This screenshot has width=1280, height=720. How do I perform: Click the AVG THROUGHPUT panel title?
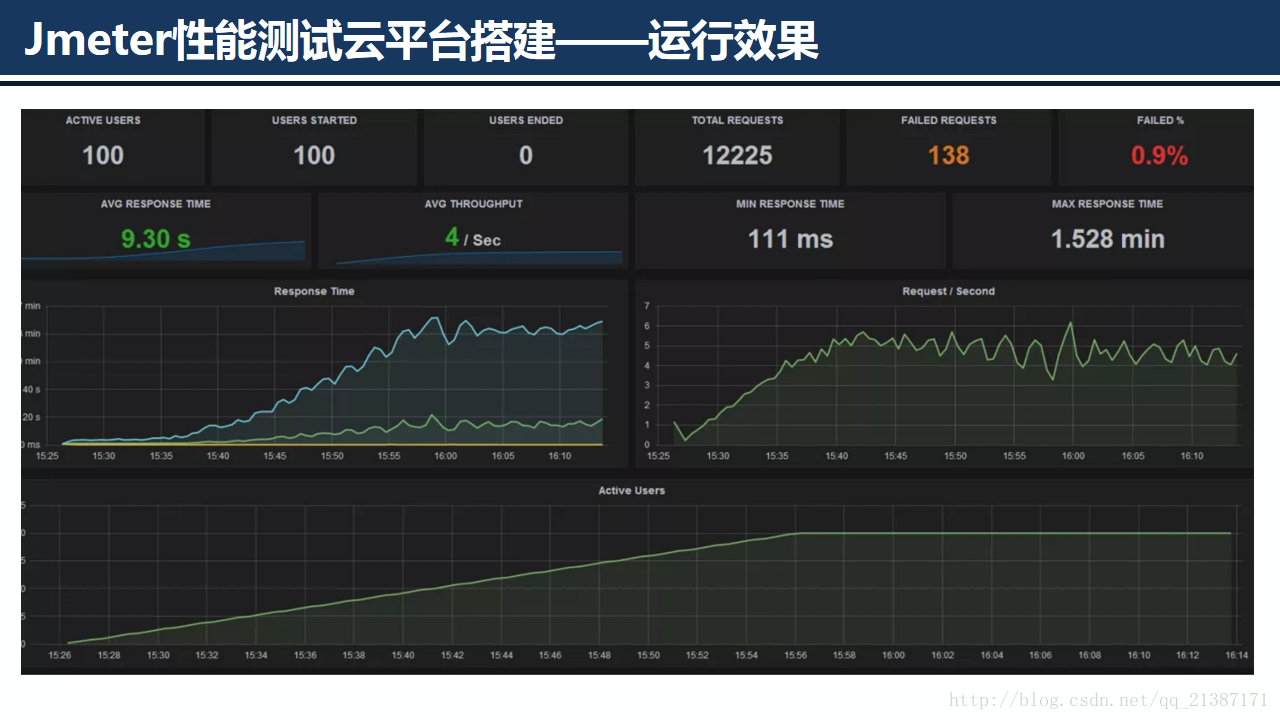tap(473, 204)
